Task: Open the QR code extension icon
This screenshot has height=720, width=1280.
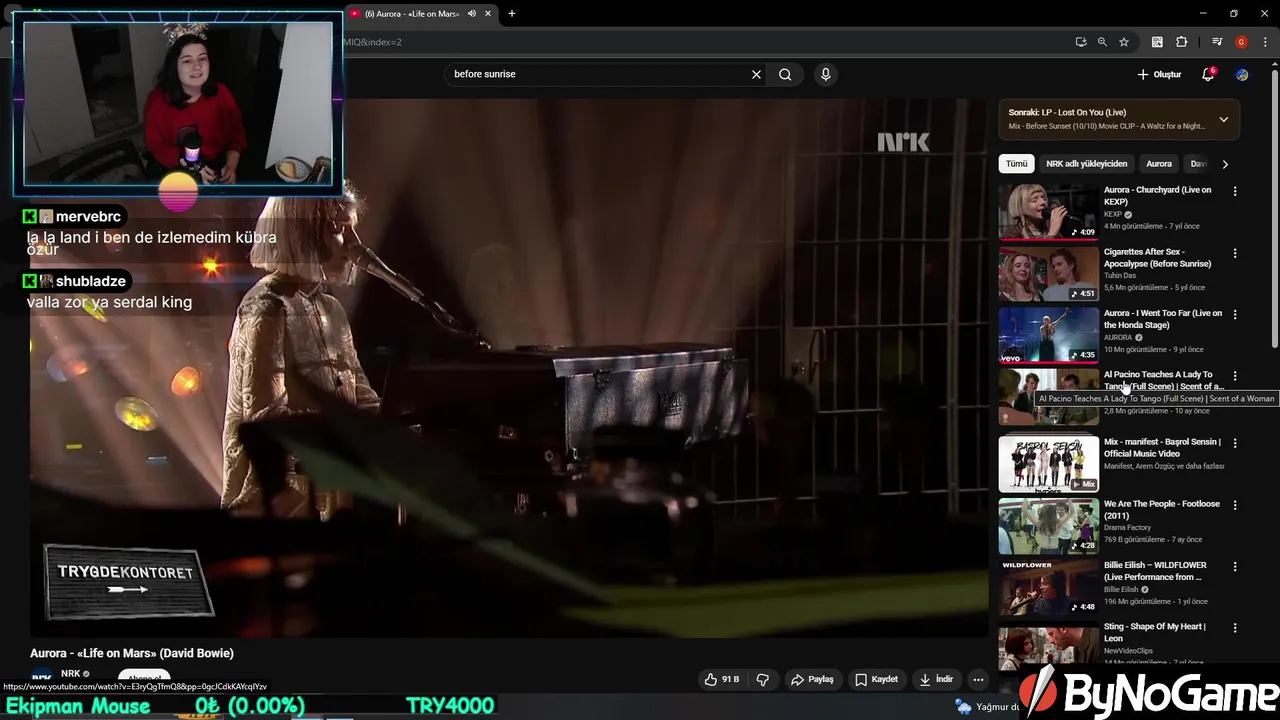Action: pos(1157,42)
